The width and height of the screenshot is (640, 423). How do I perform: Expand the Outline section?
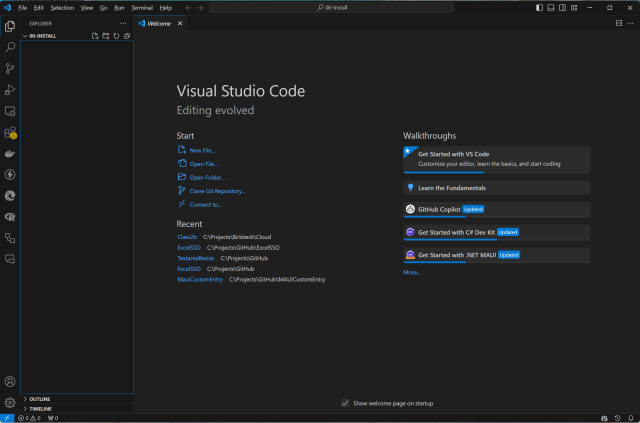pyautogui.click(x=40, y=399)
